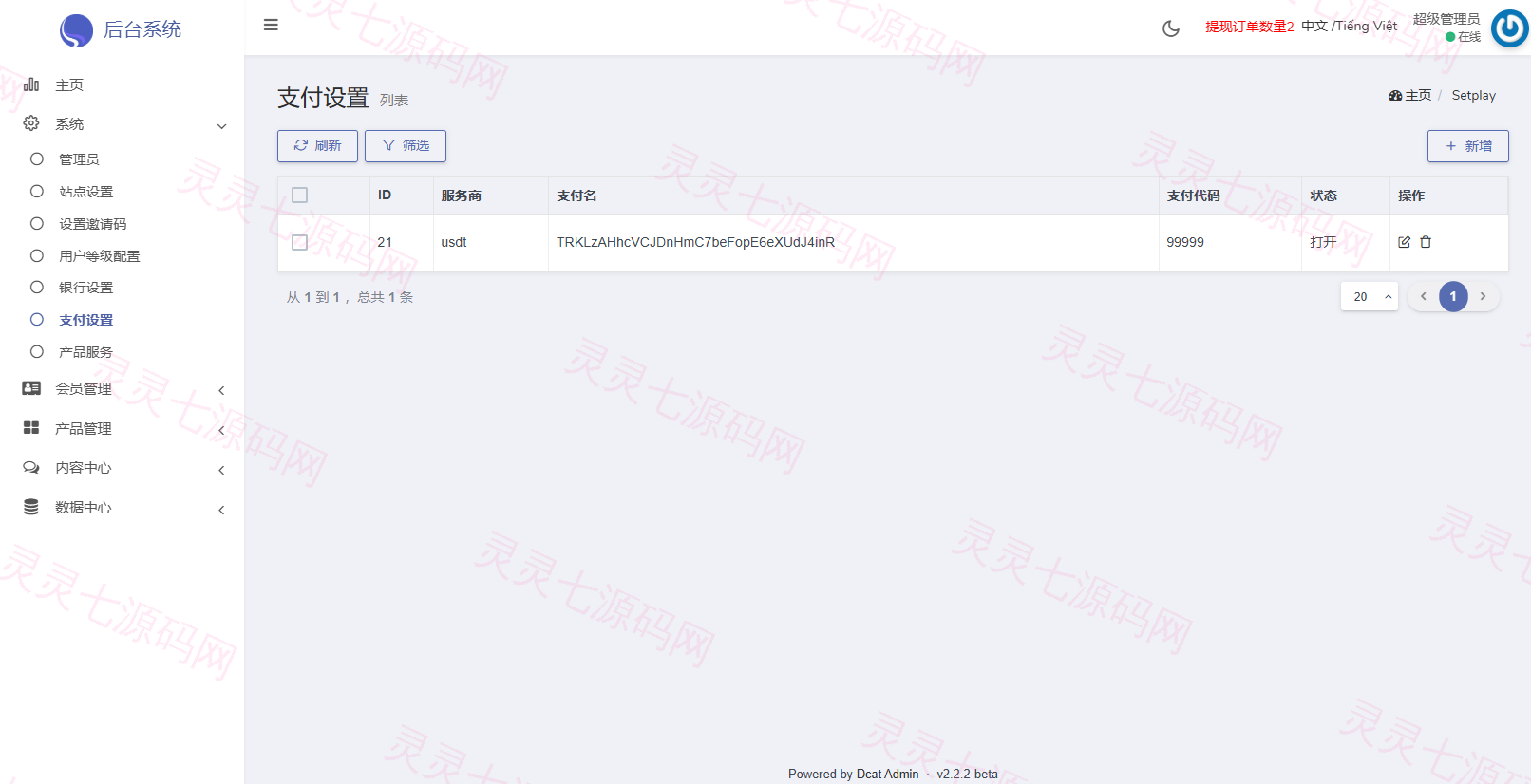Tick the checkbox for row ID 21
1531x784 pixels.
(299, 242)
